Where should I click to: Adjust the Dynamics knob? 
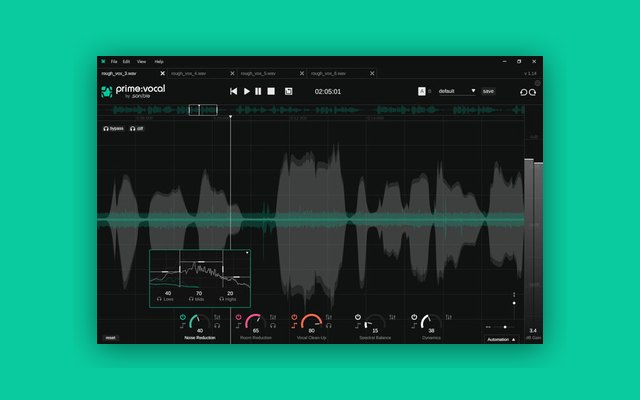[x=431, y=321]
